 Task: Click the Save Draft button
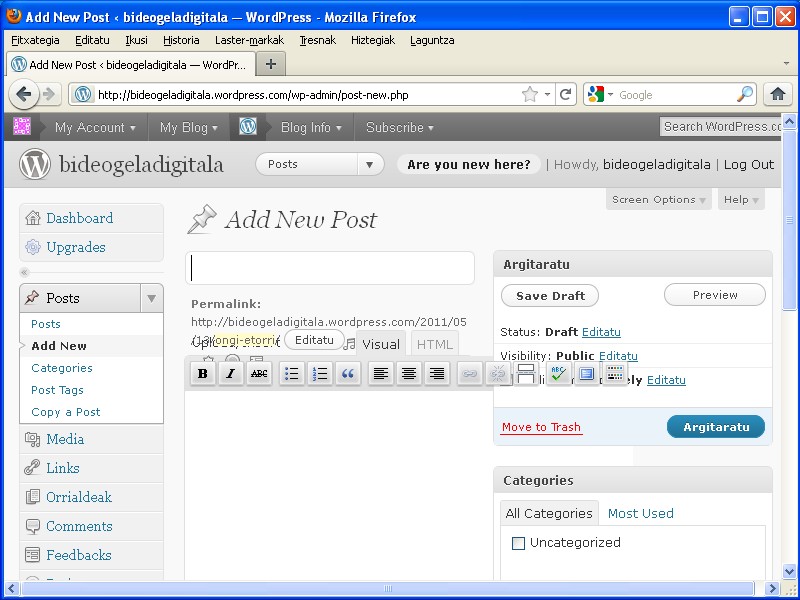(x=550, y=296)
